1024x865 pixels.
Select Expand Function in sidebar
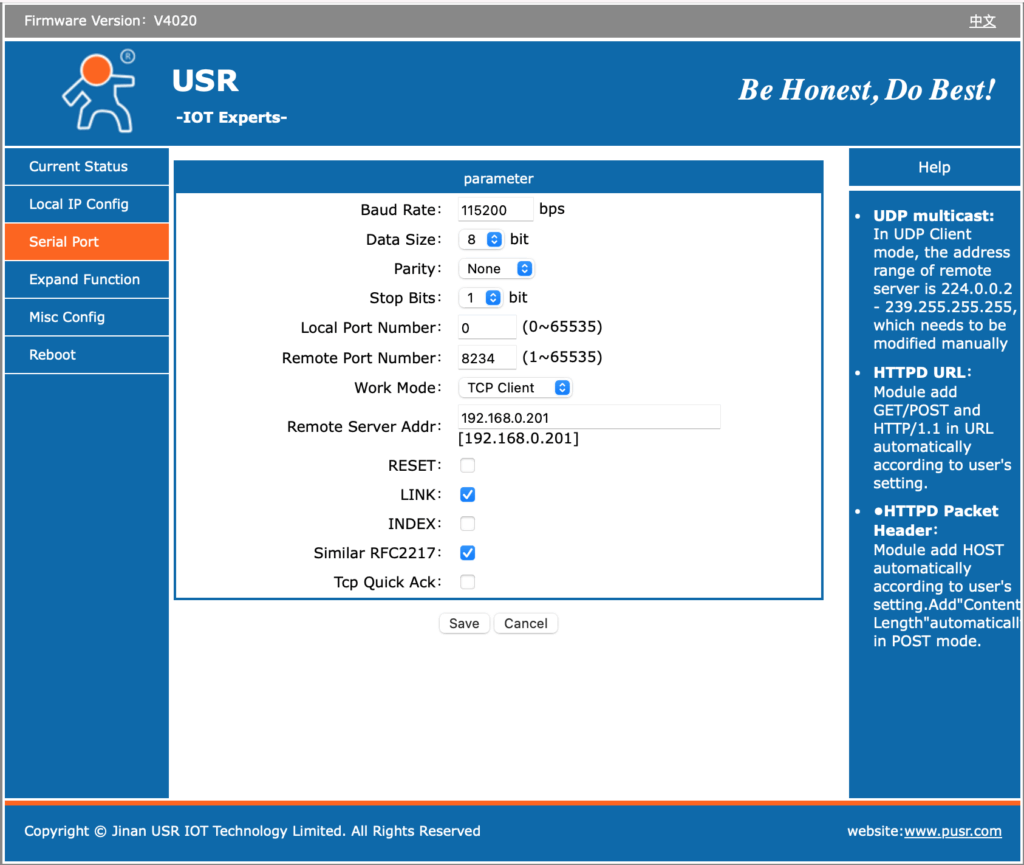(86, 280)
